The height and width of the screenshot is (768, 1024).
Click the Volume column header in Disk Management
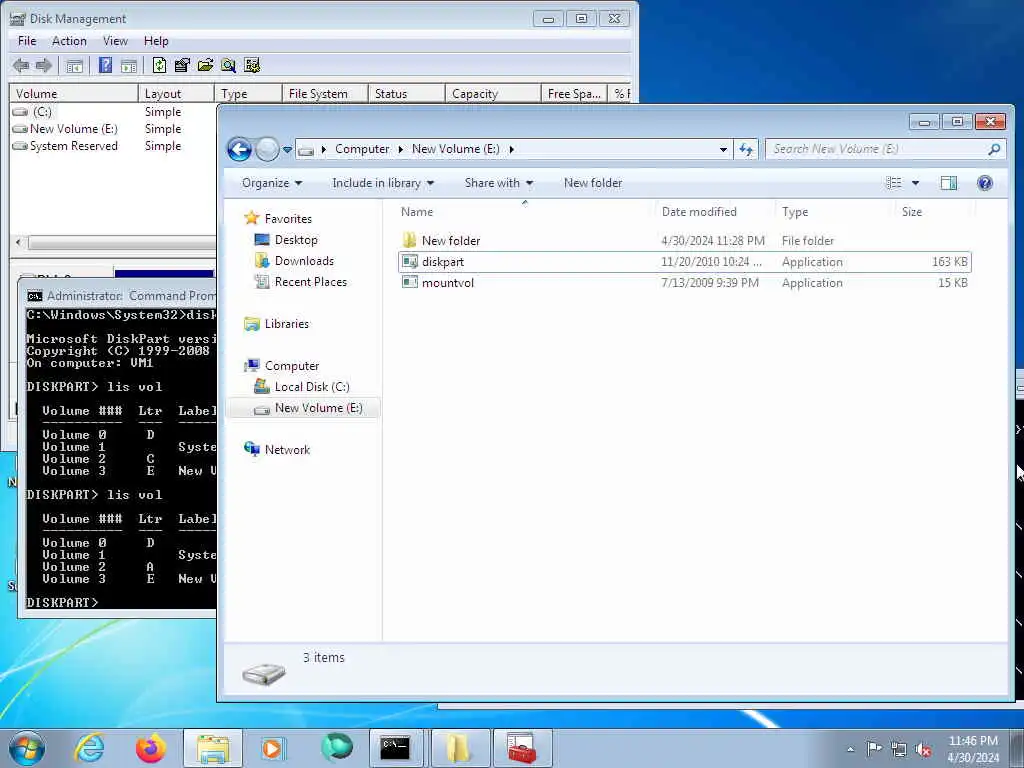[73, 93]
